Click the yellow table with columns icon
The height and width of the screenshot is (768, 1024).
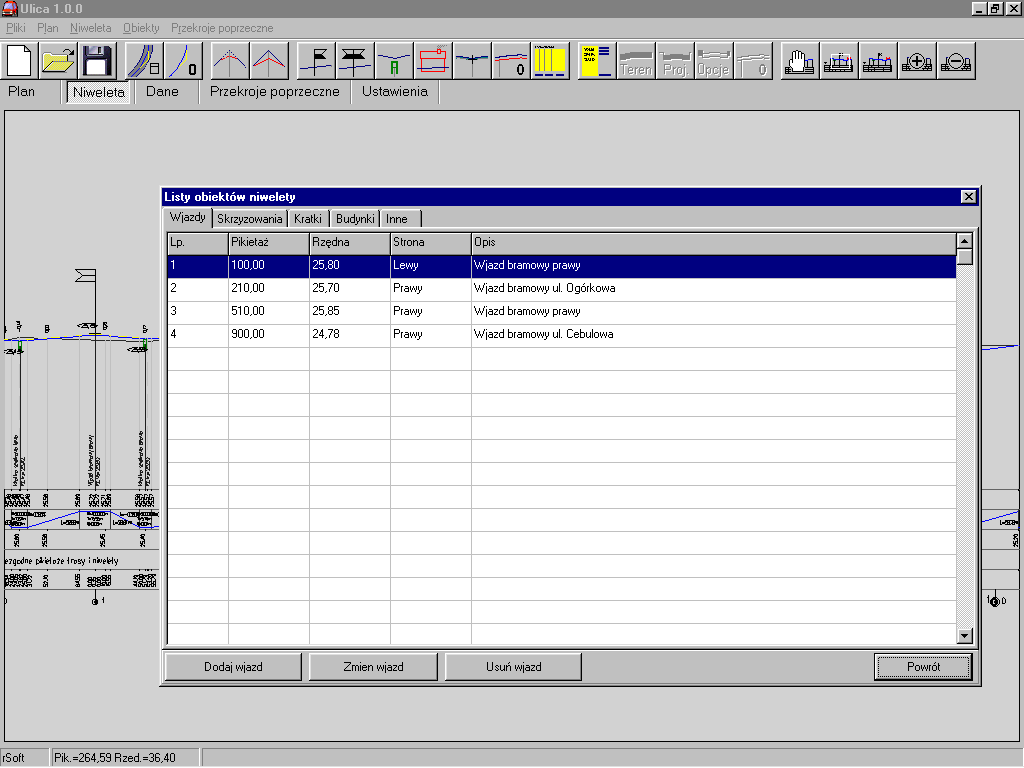tap(550, 61)
